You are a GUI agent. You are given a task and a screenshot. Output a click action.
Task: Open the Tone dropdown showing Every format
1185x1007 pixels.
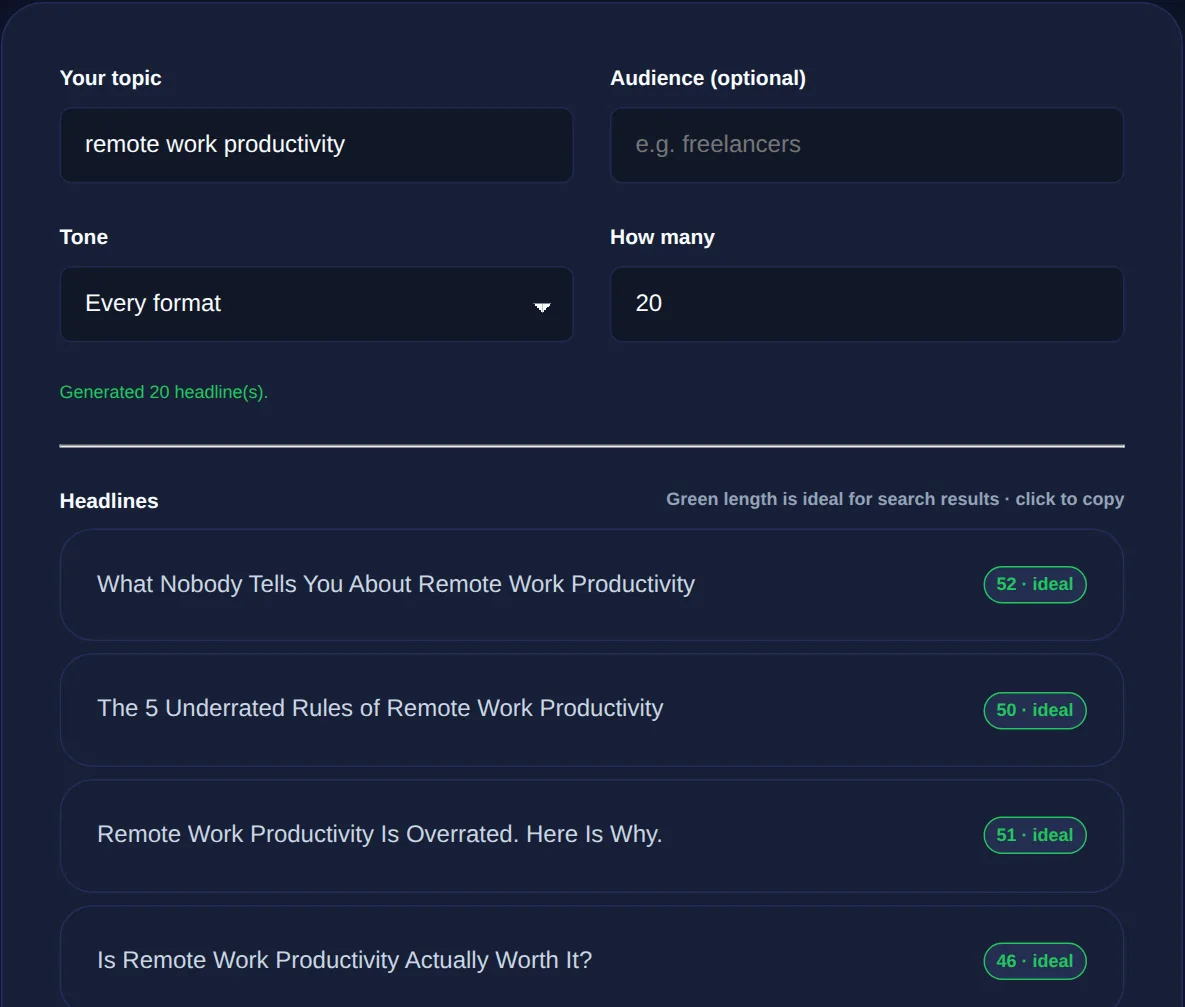coord(316,303)
